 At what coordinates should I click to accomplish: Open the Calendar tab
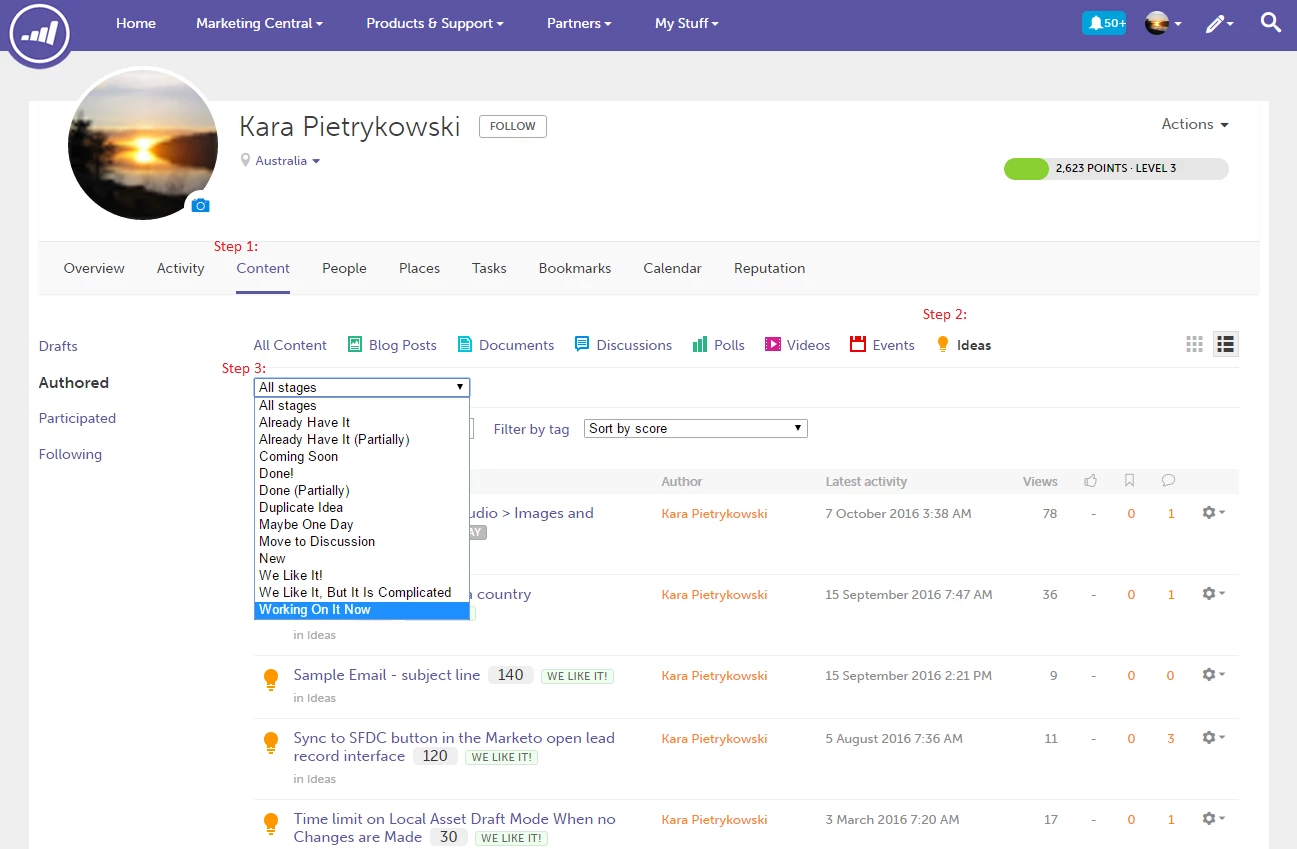[x=672, y=268]
